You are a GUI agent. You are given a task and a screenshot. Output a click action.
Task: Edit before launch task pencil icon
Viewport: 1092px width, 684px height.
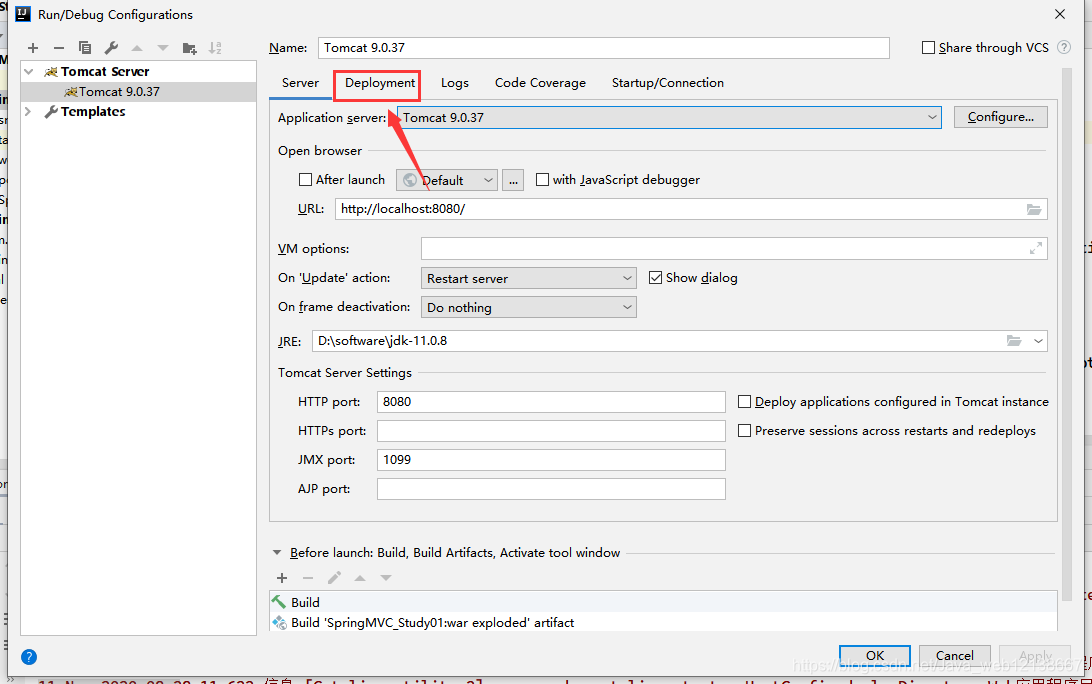click(x=334, y=578)
